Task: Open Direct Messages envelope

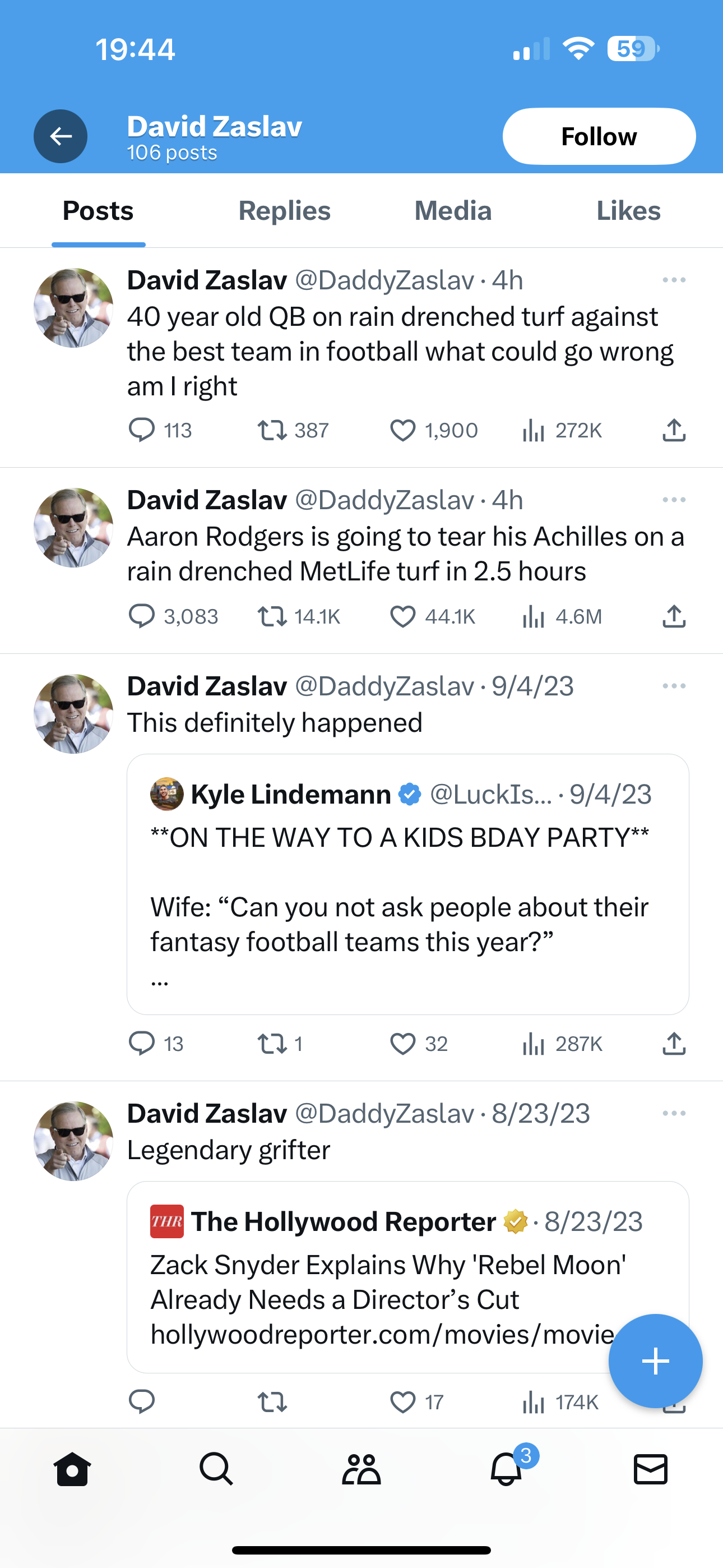Action: coord(651,1469)
